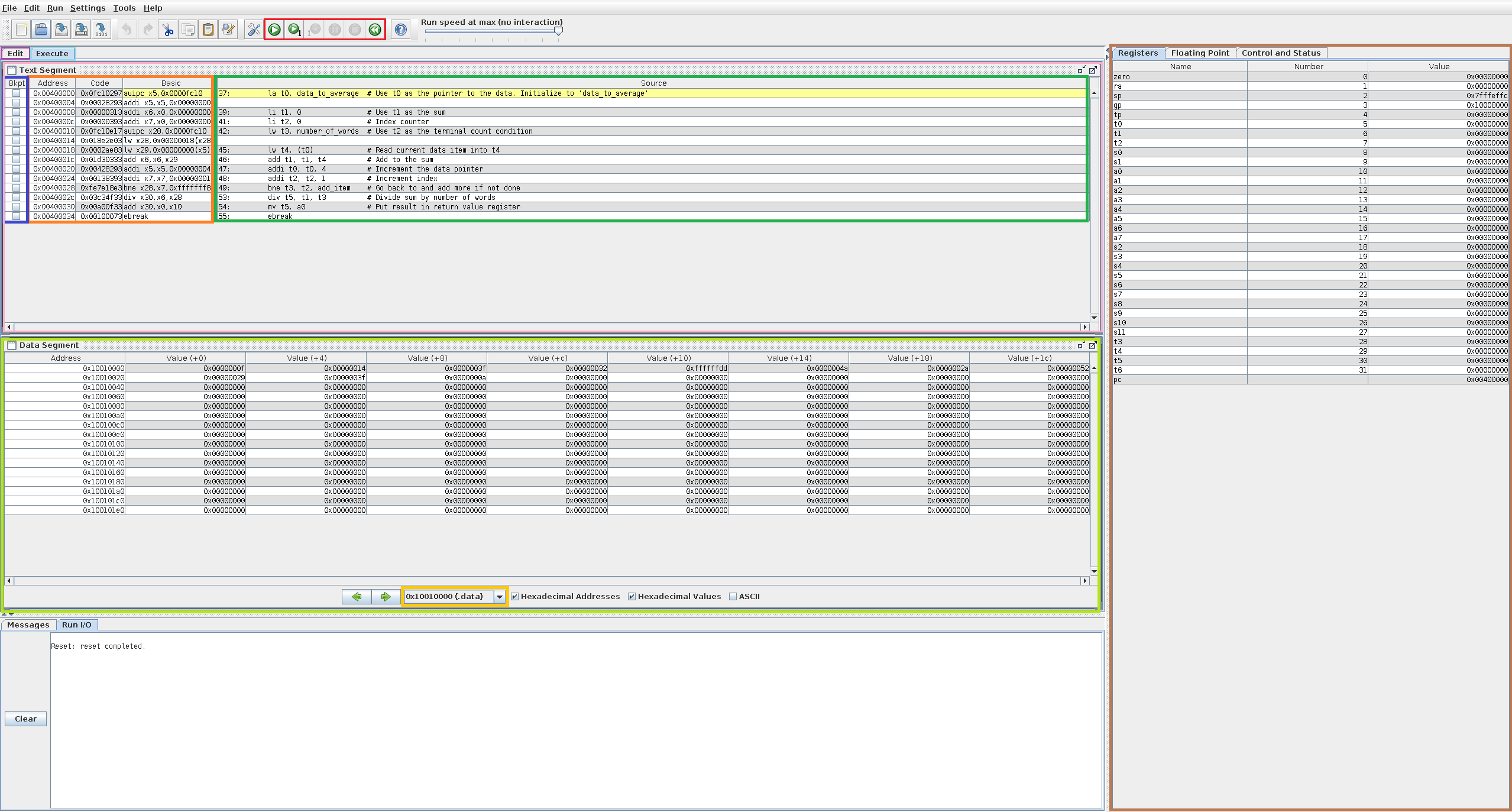The height and width of the screenshot is (812, 1512).
Task: Enable the ASCII display checkbox
Action: click(733, 596)
